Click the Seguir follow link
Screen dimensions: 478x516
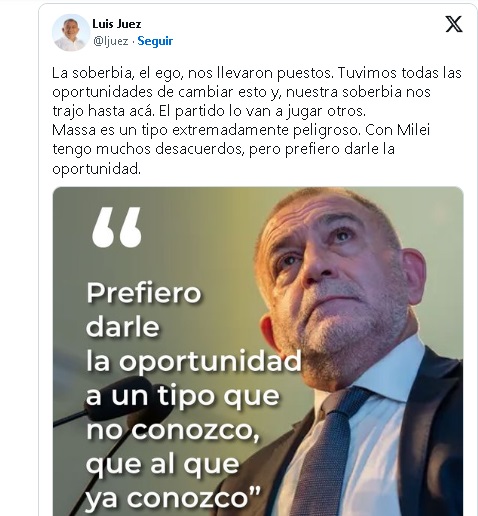tap(155, 41)
